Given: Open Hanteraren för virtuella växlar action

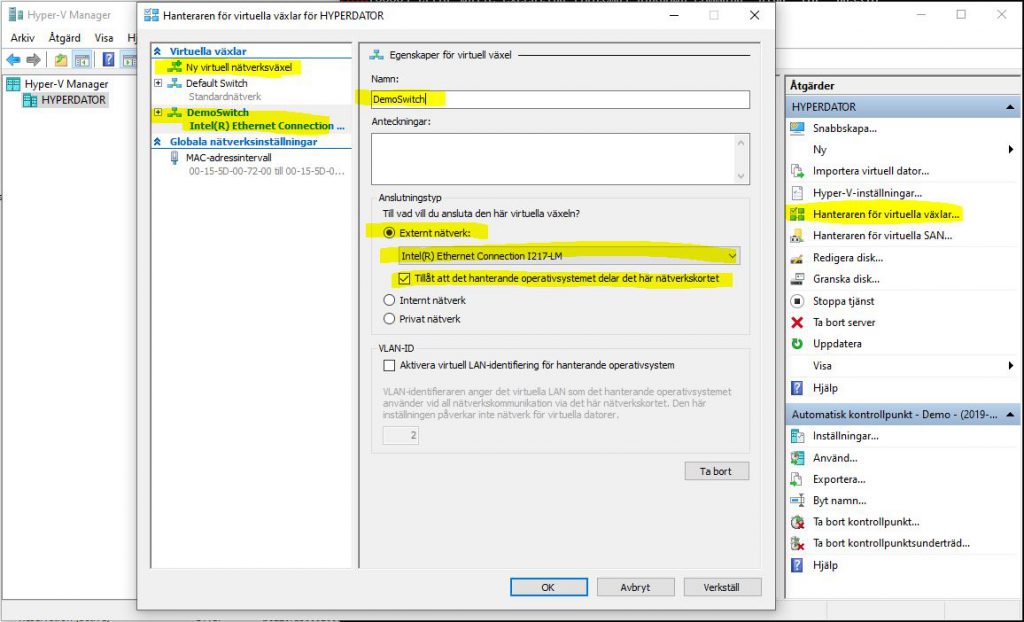Looking at the screenshot, I should coord(886,214).
